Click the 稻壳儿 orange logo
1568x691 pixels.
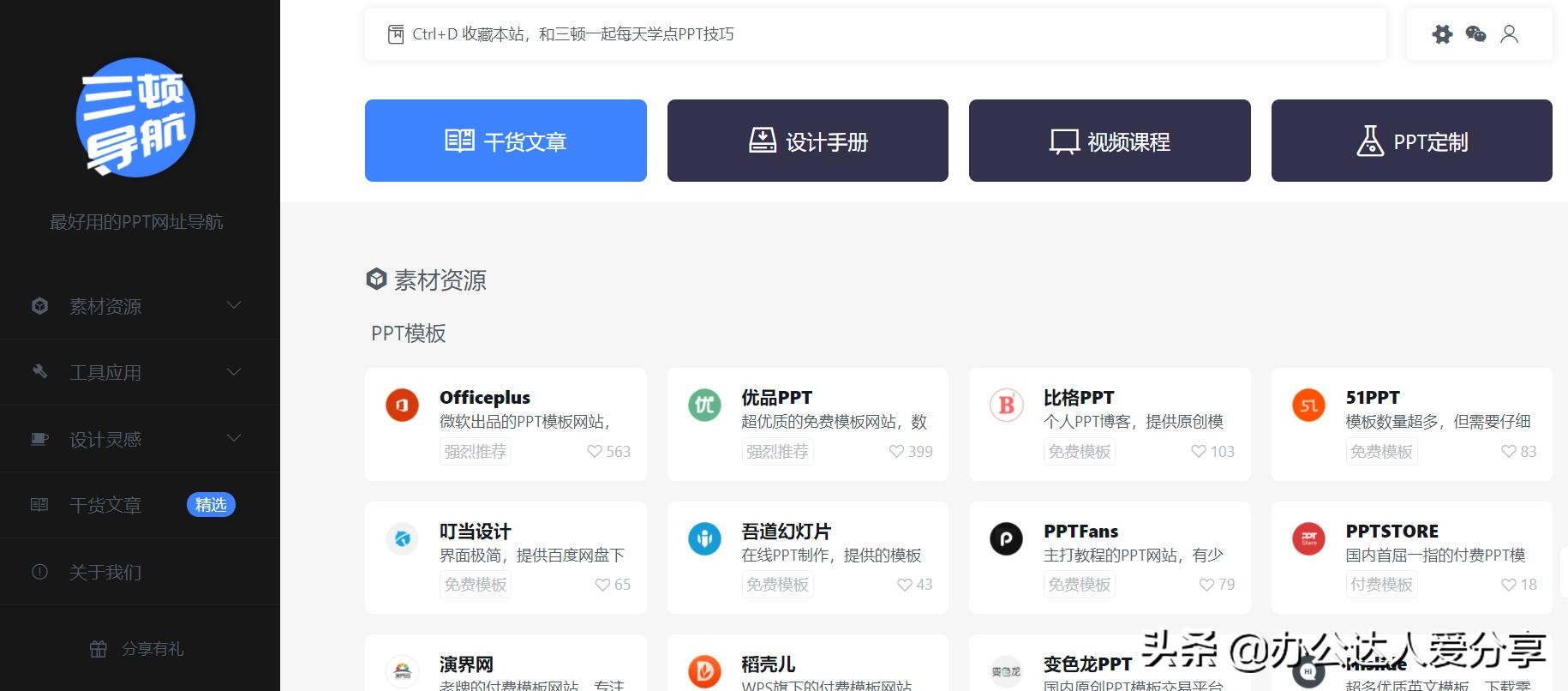point(704,671)
